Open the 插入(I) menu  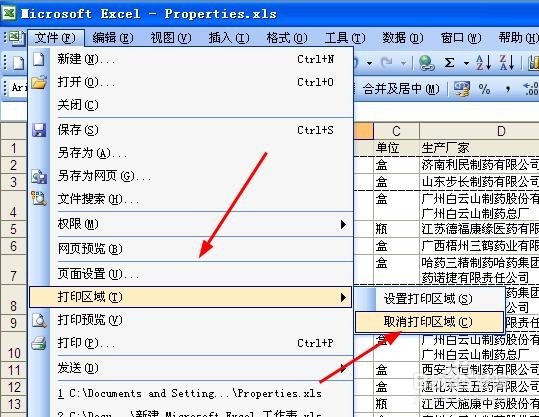pos(229,37)
